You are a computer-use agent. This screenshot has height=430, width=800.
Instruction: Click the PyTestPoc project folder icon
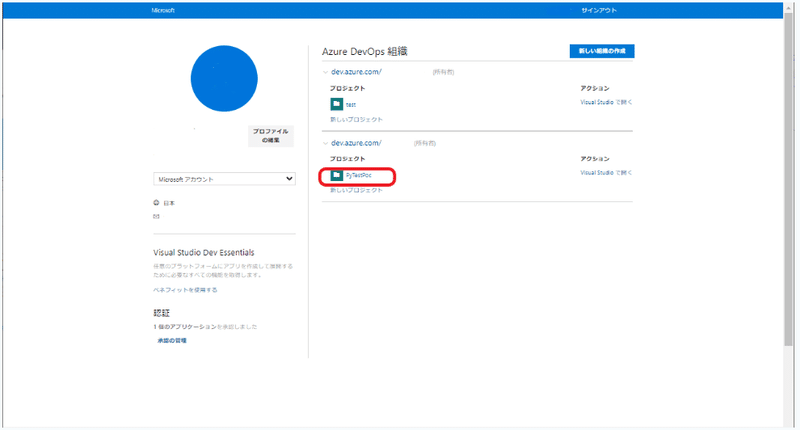(336, 175)
